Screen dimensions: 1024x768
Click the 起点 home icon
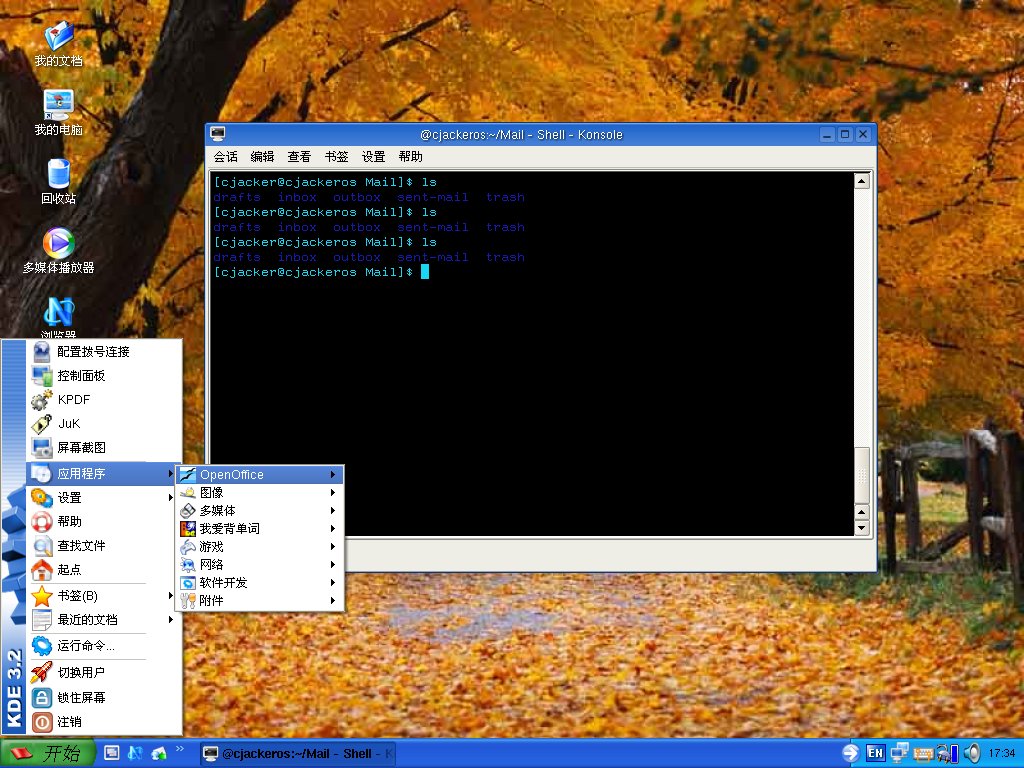[x=42, y=569]
